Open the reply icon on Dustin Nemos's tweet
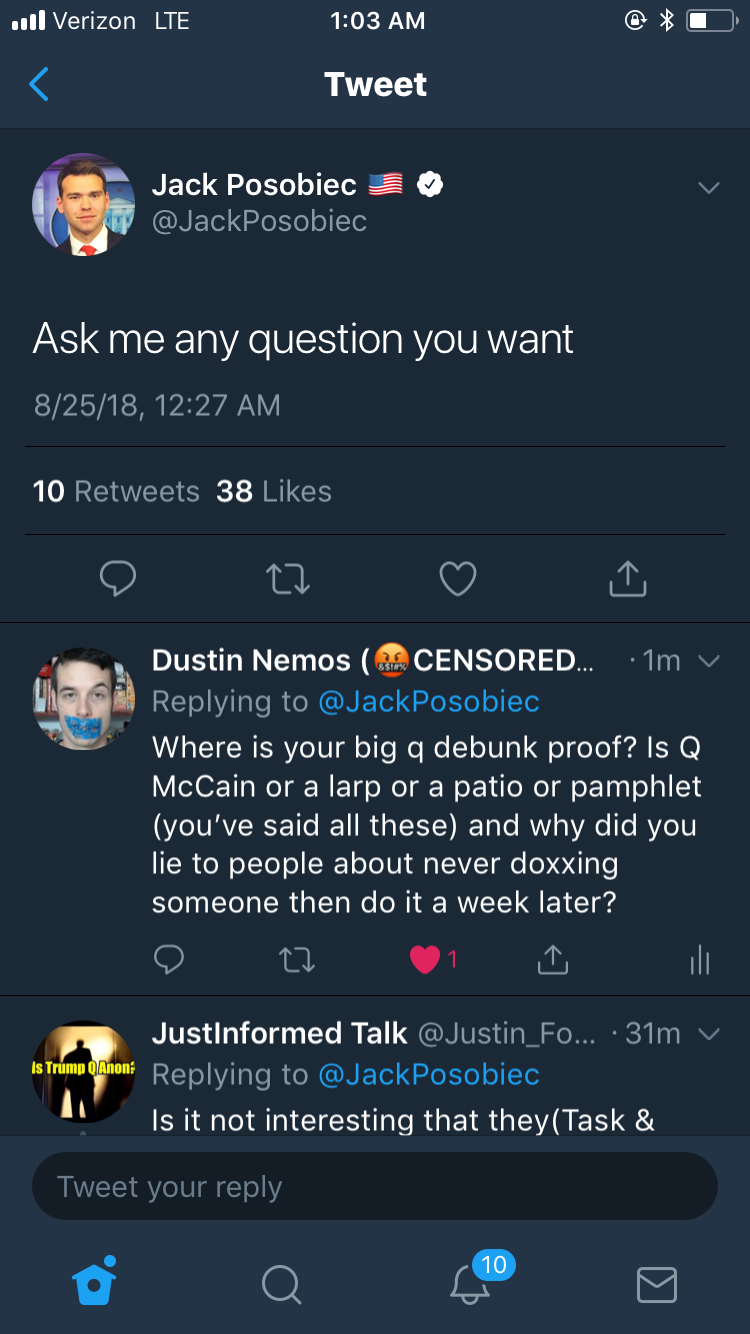Viewport: 750px width, 1334px height. (169, 960)
